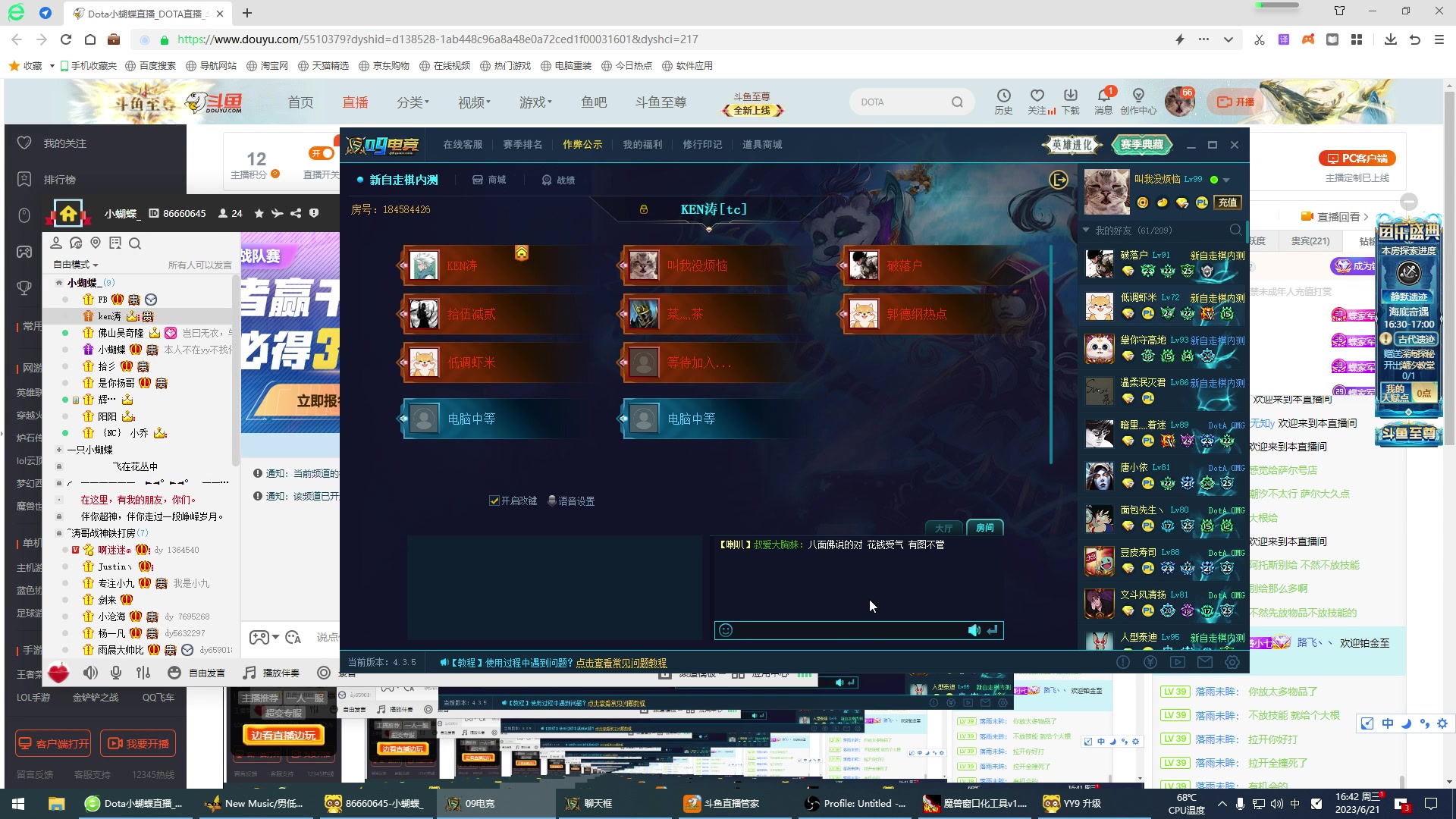Viewport: 1456px width, 819px height.
Task: Open 道具商城 menu in 09电竞
Action: (x=762, y=144)
